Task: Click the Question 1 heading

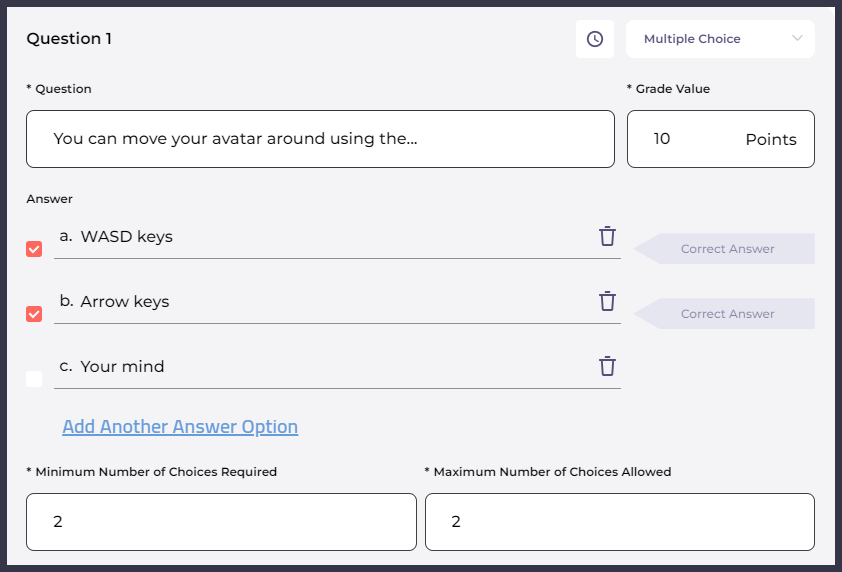Action: tap(69, 39)
